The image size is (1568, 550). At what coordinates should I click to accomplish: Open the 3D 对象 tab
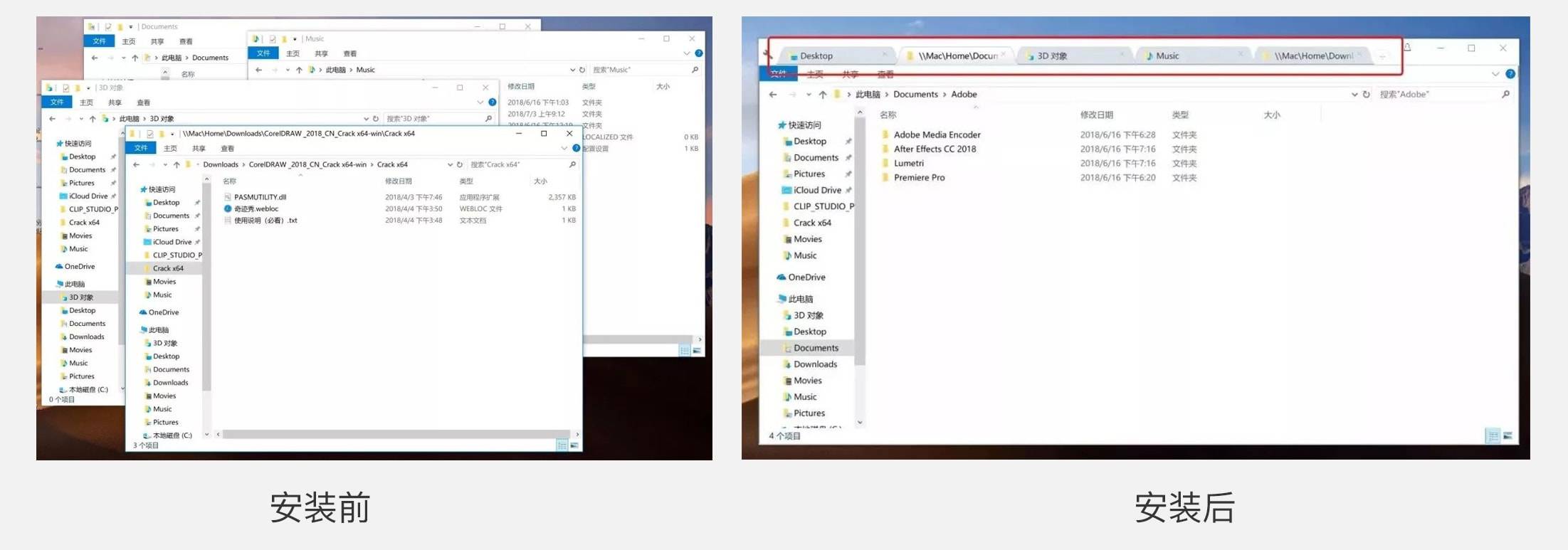click(1051, 55)
